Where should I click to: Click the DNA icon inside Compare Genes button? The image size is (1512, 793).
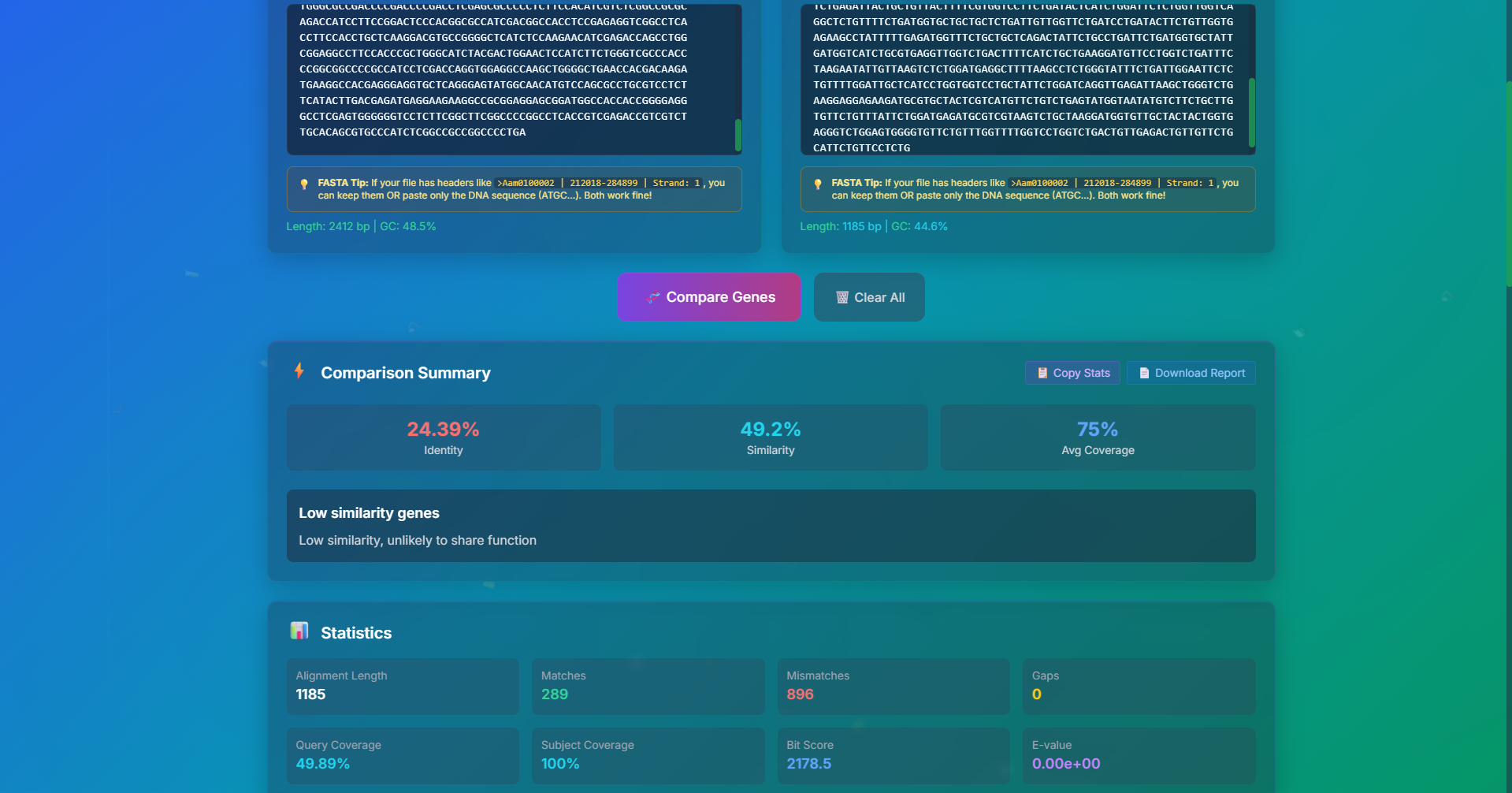pyautogui.click(x=653, y=297)
